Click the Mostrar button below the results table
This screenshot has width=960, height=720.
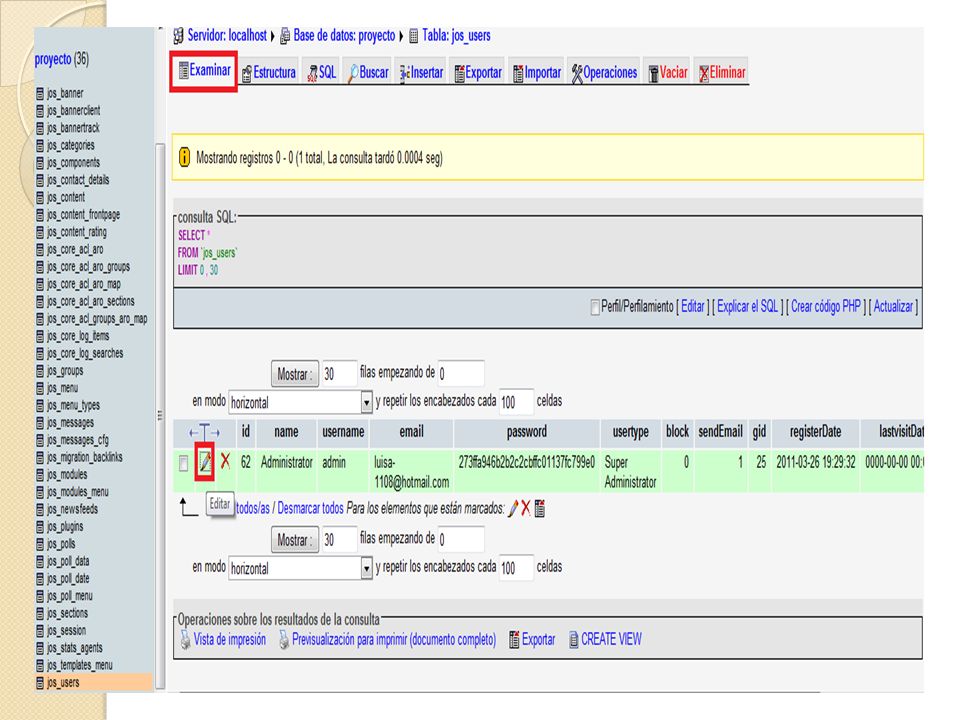tap(295, 540)
